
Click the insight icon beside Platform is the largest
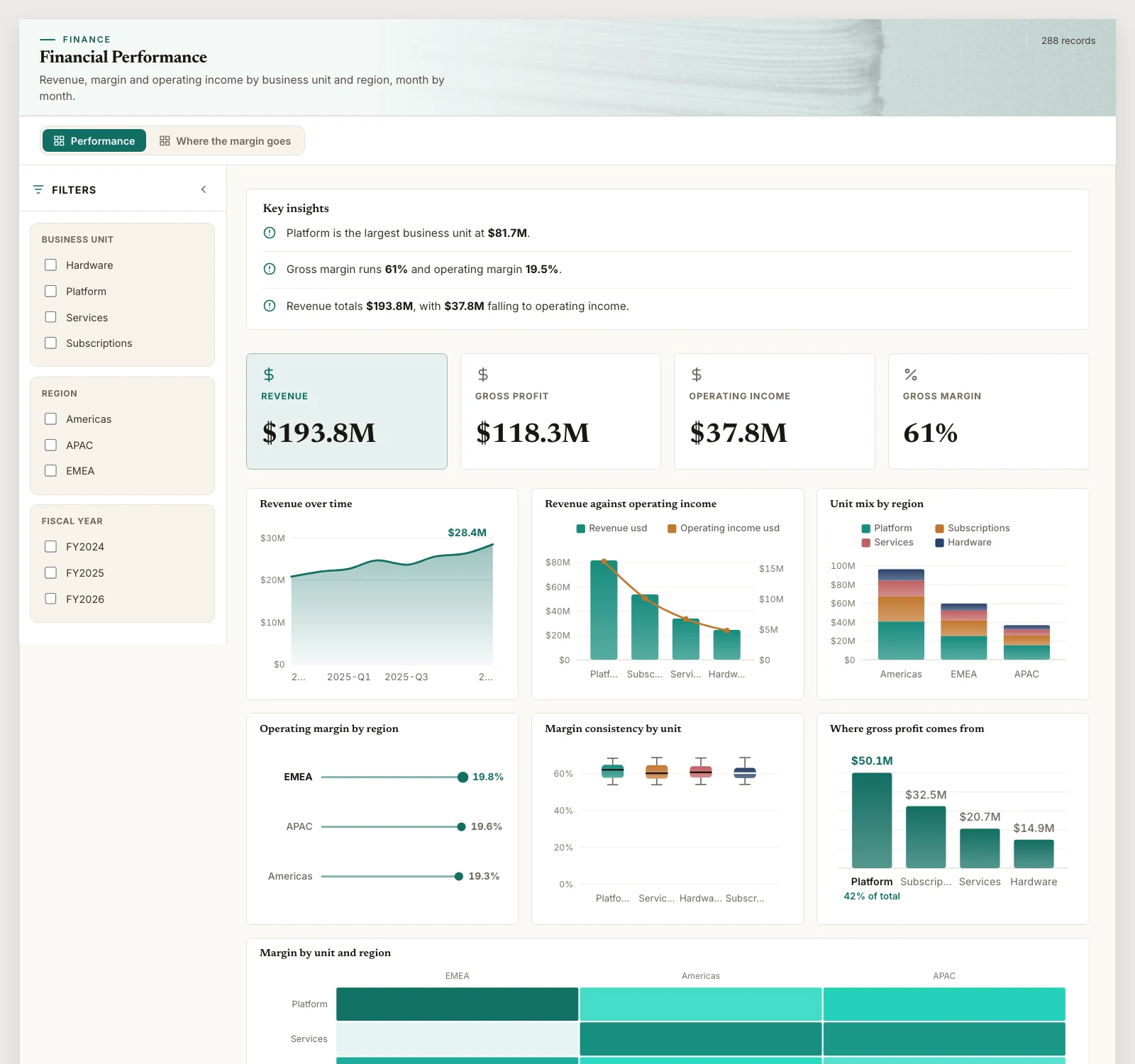click(270, 233)
